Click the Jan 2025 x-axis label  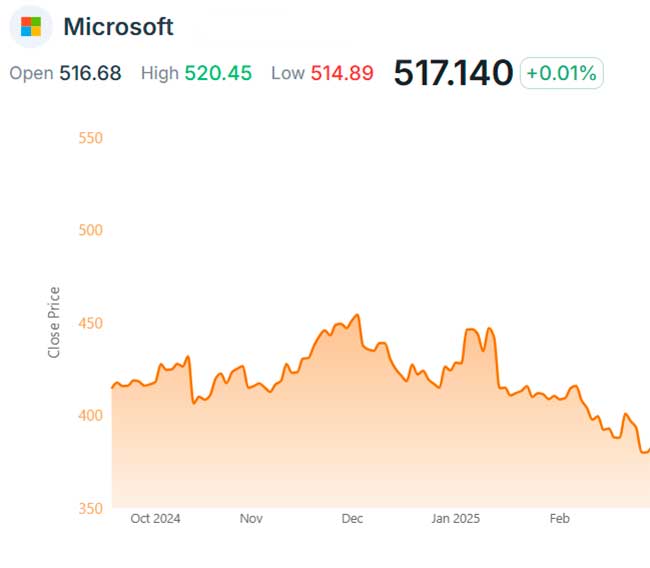tap(456, 519)
